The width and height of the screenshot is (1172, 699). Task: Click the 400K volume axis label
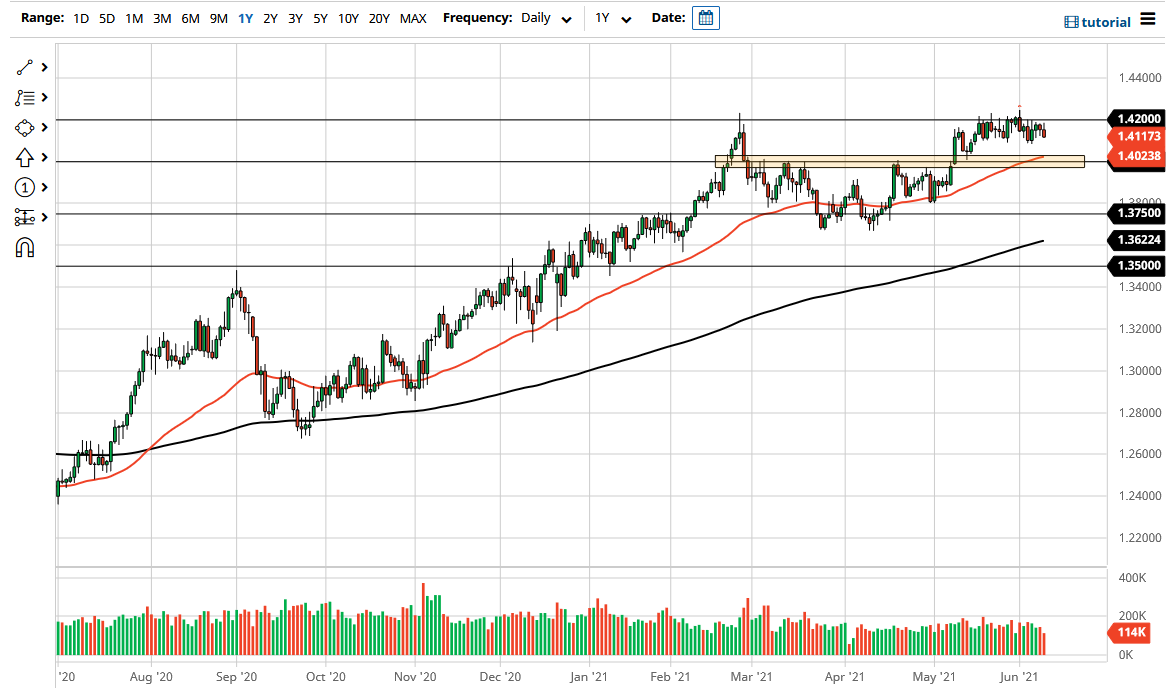pos(1132,578)
